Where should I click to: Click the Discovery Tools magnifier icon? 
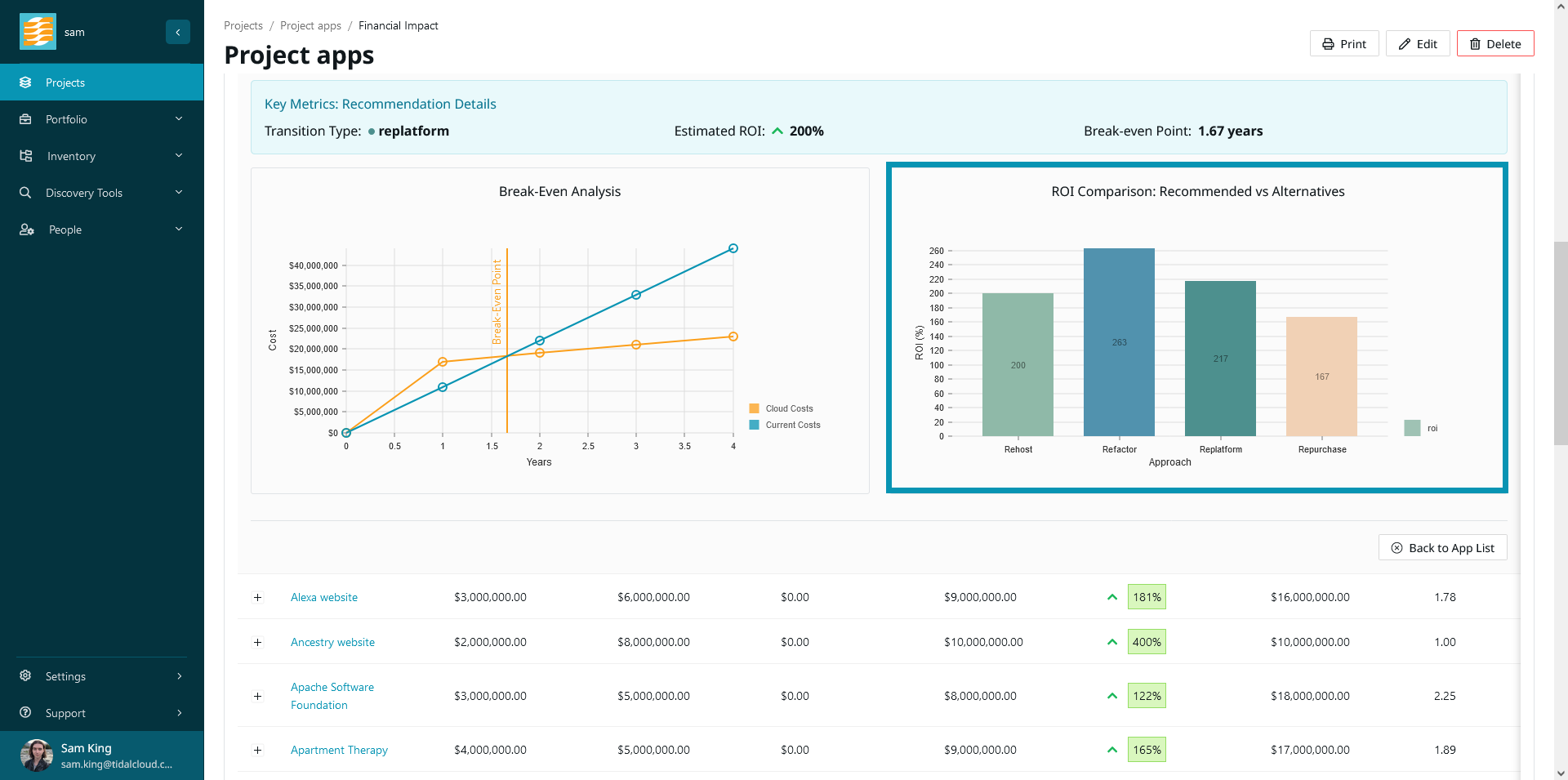[25, 193]
